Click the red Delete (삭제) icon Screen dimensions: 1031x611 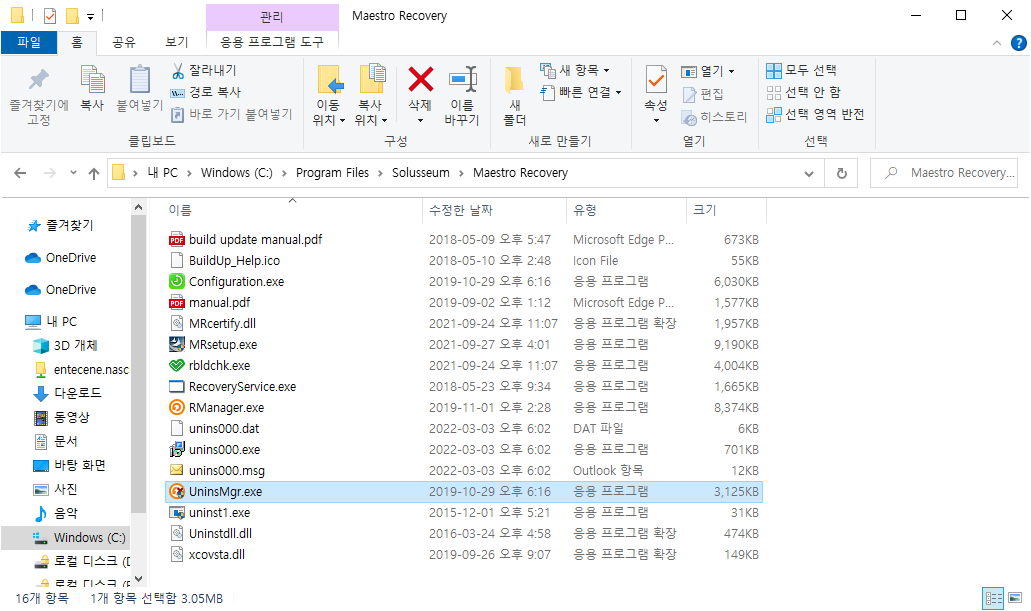pos(420,80)
